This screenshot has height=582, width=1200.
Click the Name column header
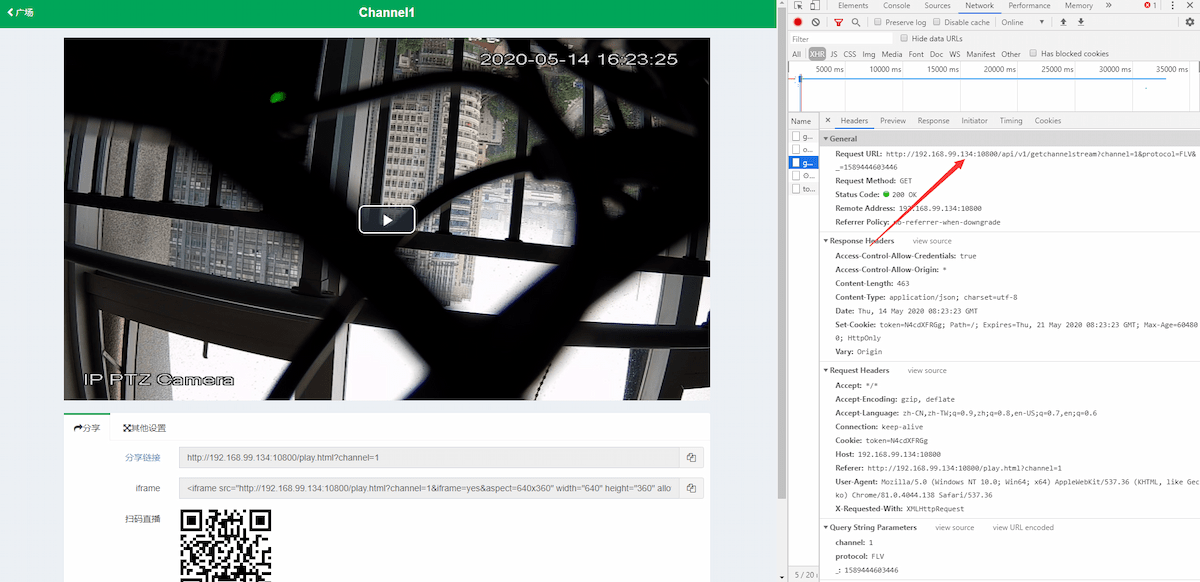pos(803,120)
